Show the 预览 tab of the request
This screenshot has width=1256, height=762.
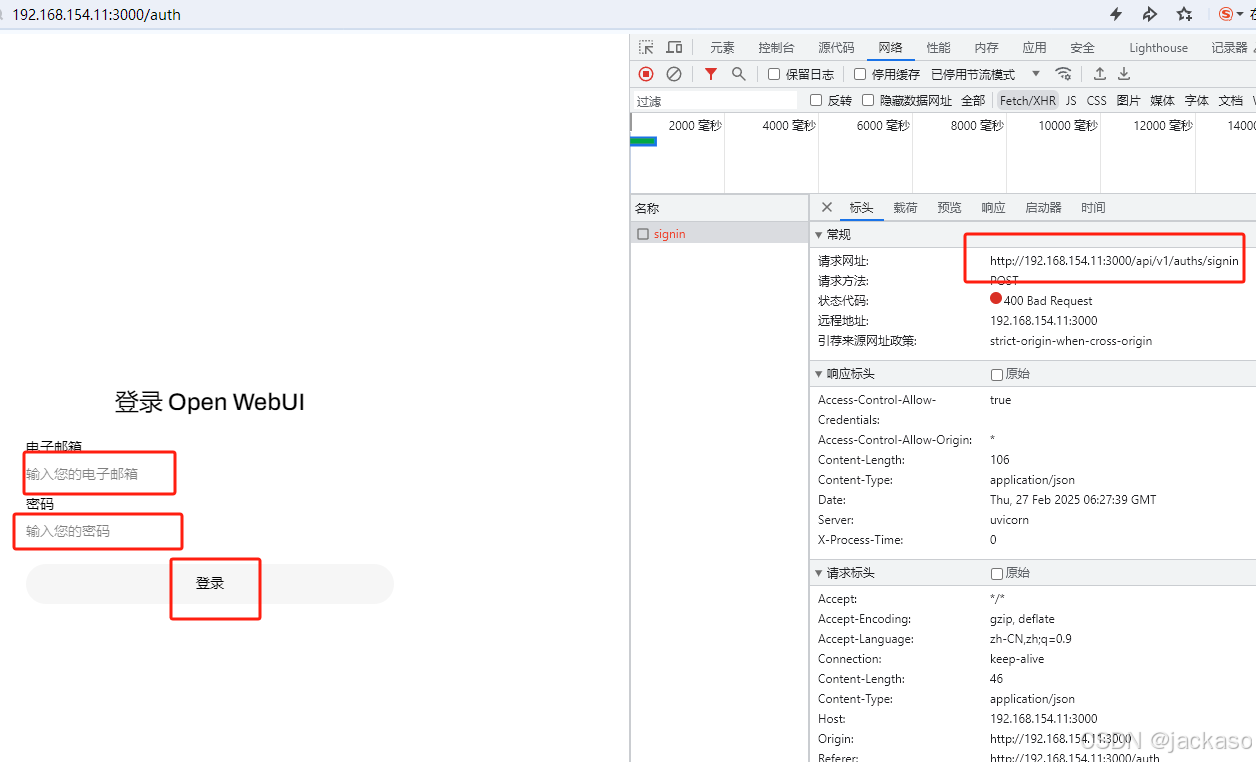(949, 207)
